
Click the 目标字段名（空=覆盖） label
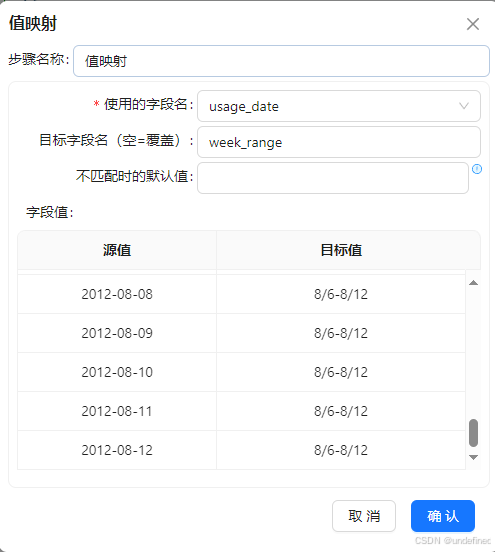tap(116, 140)
